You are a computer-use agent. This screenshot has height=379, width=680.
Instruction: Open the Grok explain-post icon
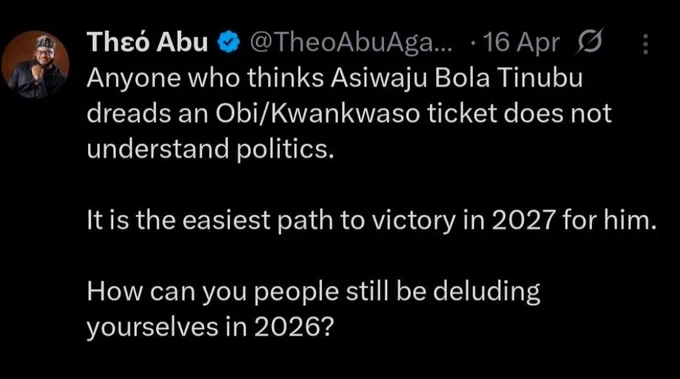tap(589, 41)
